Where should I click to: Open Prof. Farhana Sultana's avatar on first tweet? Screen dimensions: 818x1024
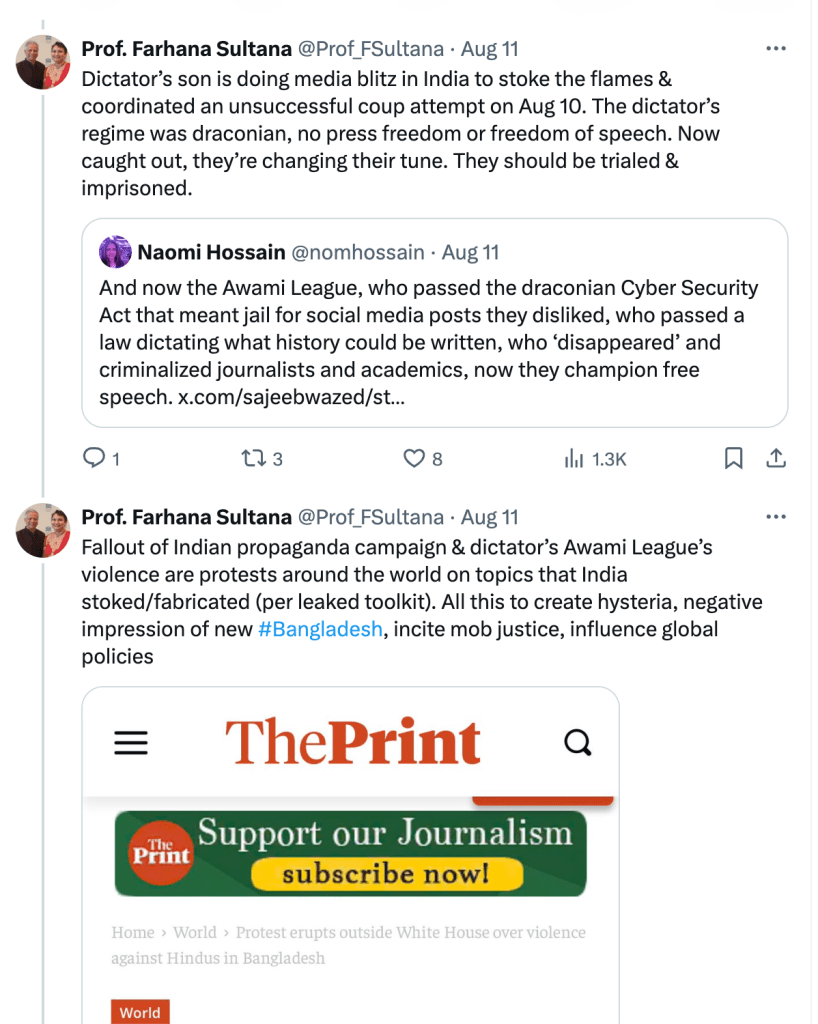click(x=43, y=62)
